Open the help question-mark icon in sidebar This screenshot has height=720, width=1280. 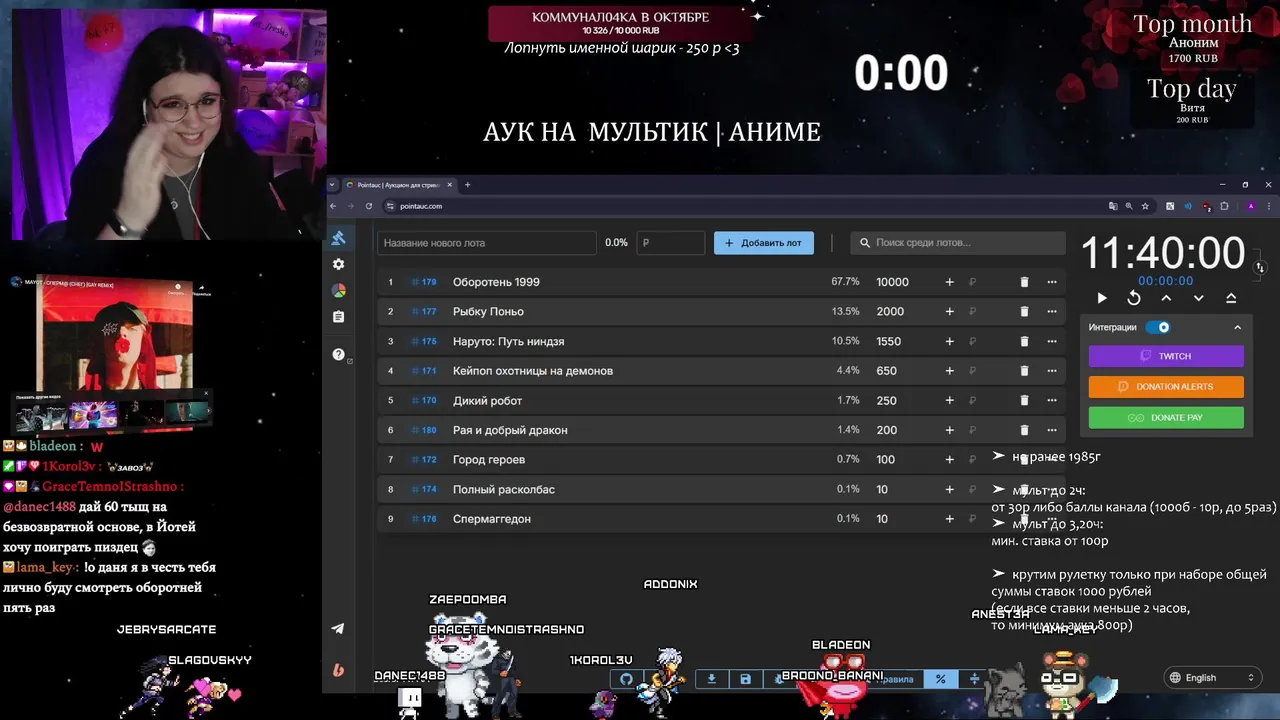click(338, 355)
